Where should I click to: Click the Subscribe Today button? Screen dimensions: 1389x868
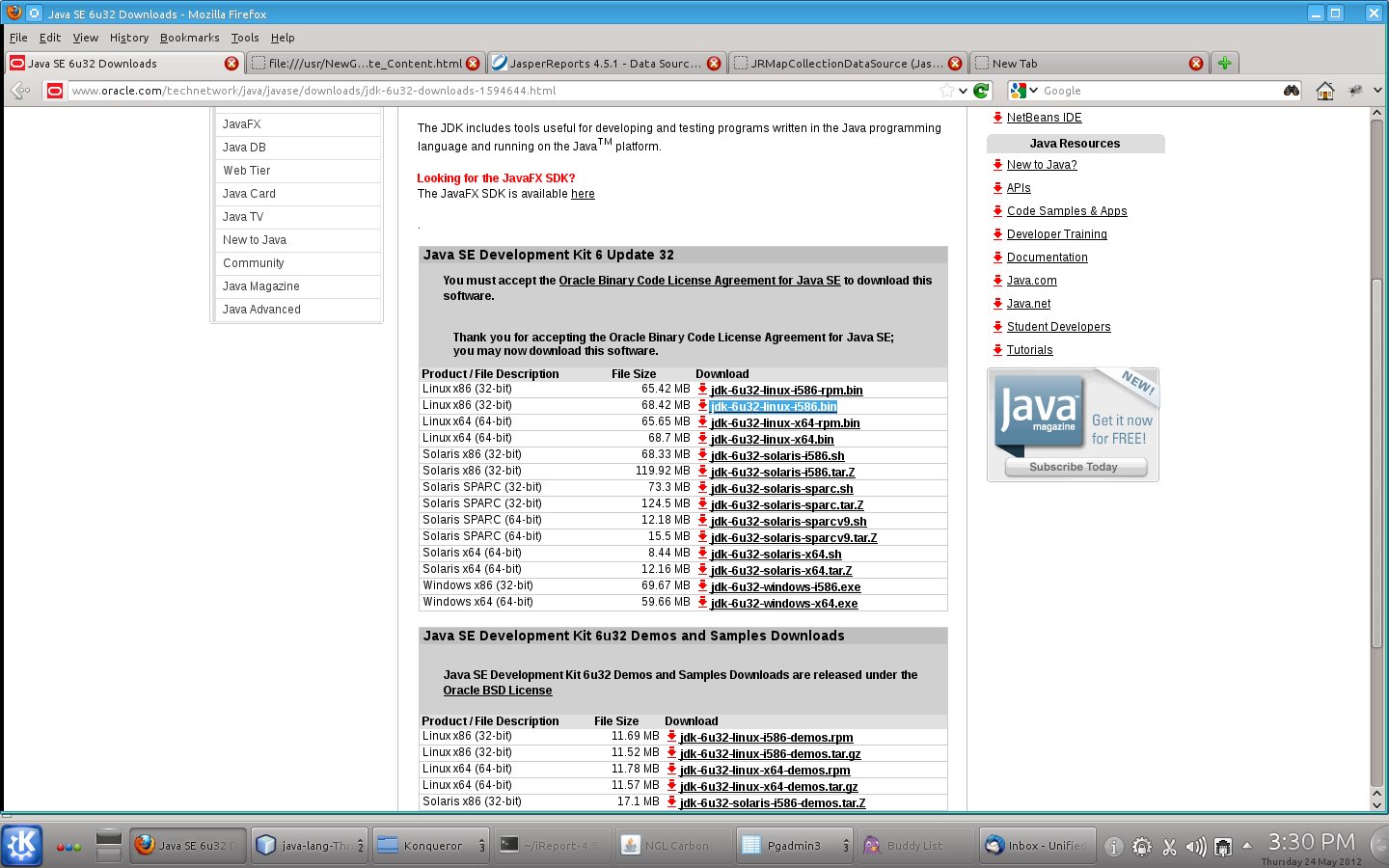tap(1075, 467)
